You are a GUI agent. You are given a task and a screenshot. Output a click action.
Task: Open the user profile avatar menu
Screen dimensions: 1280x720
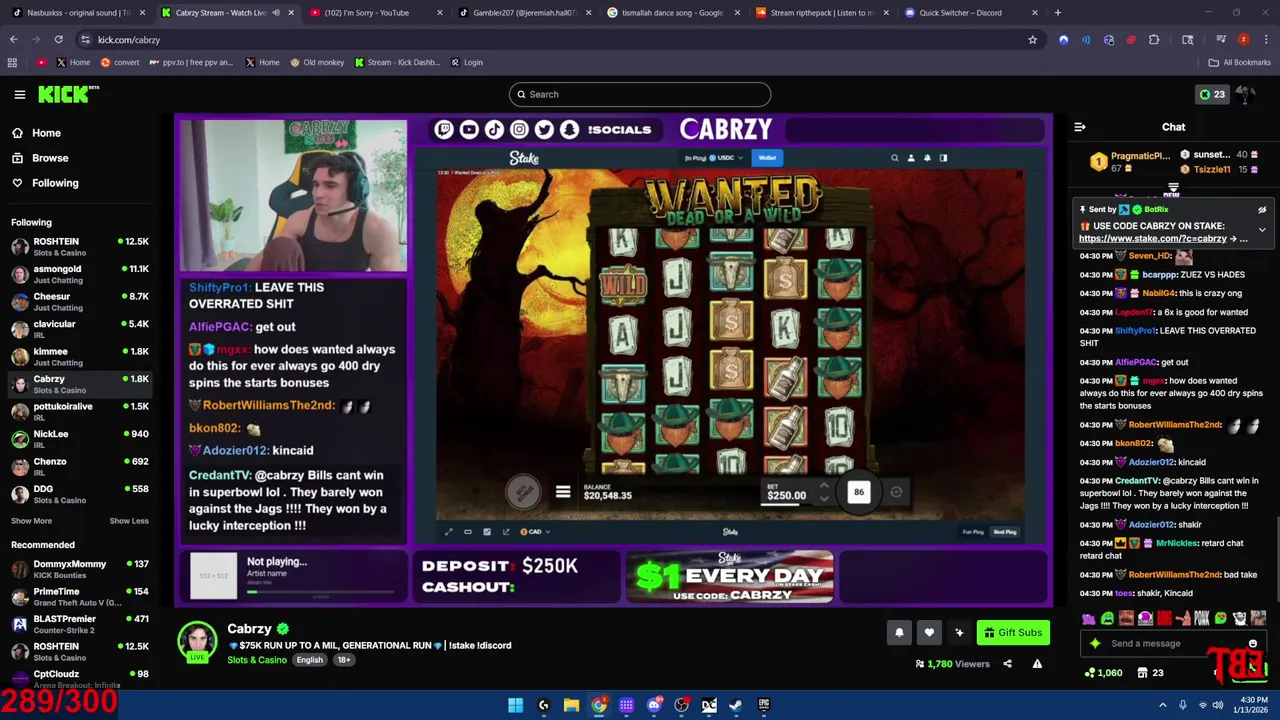[x=1245, y=94]
